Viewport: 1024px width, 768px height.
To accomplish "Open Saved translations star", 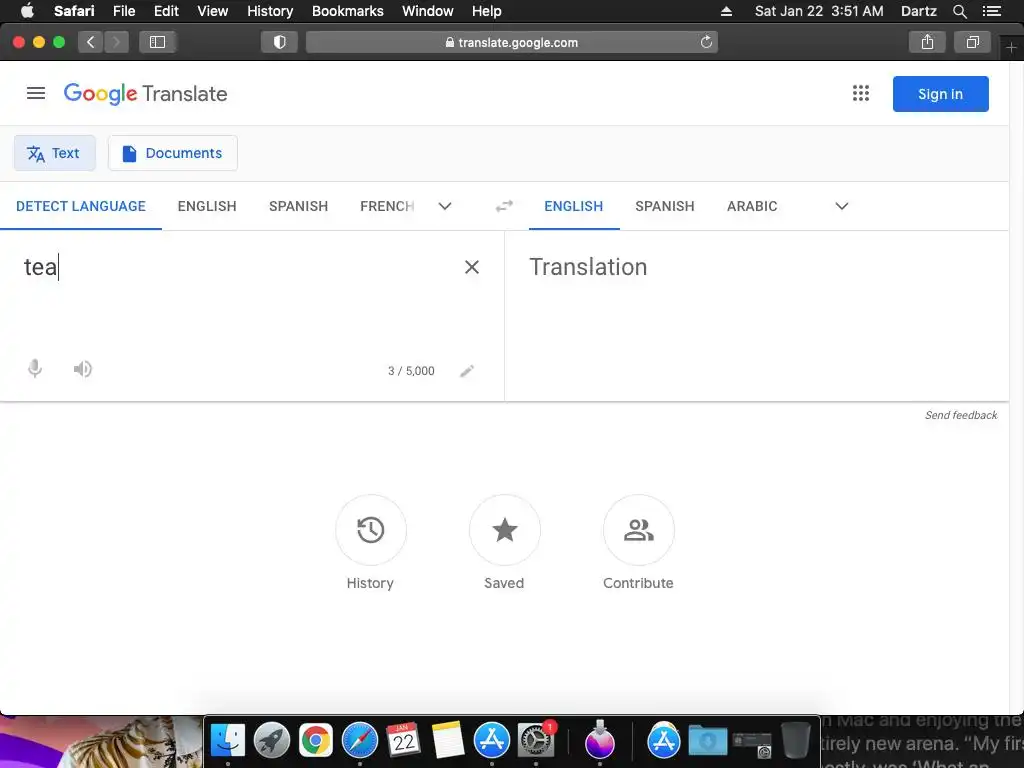I will (x=504, y=530).
